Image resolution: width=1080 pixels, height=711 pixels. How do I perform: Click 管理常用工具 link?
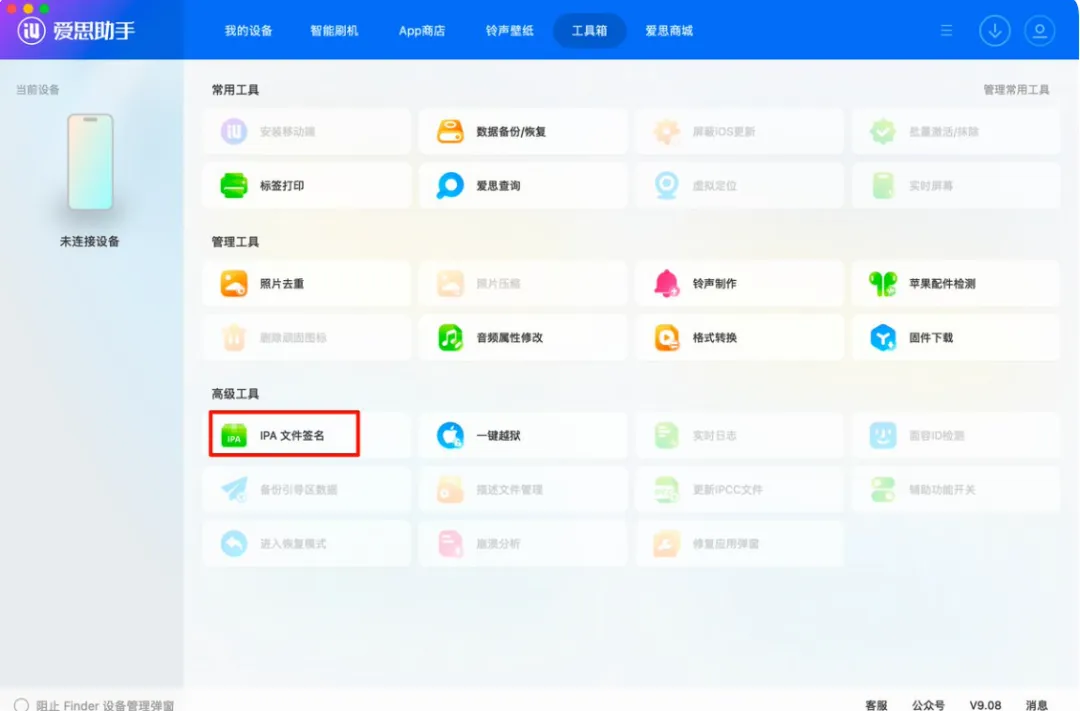1016,90
